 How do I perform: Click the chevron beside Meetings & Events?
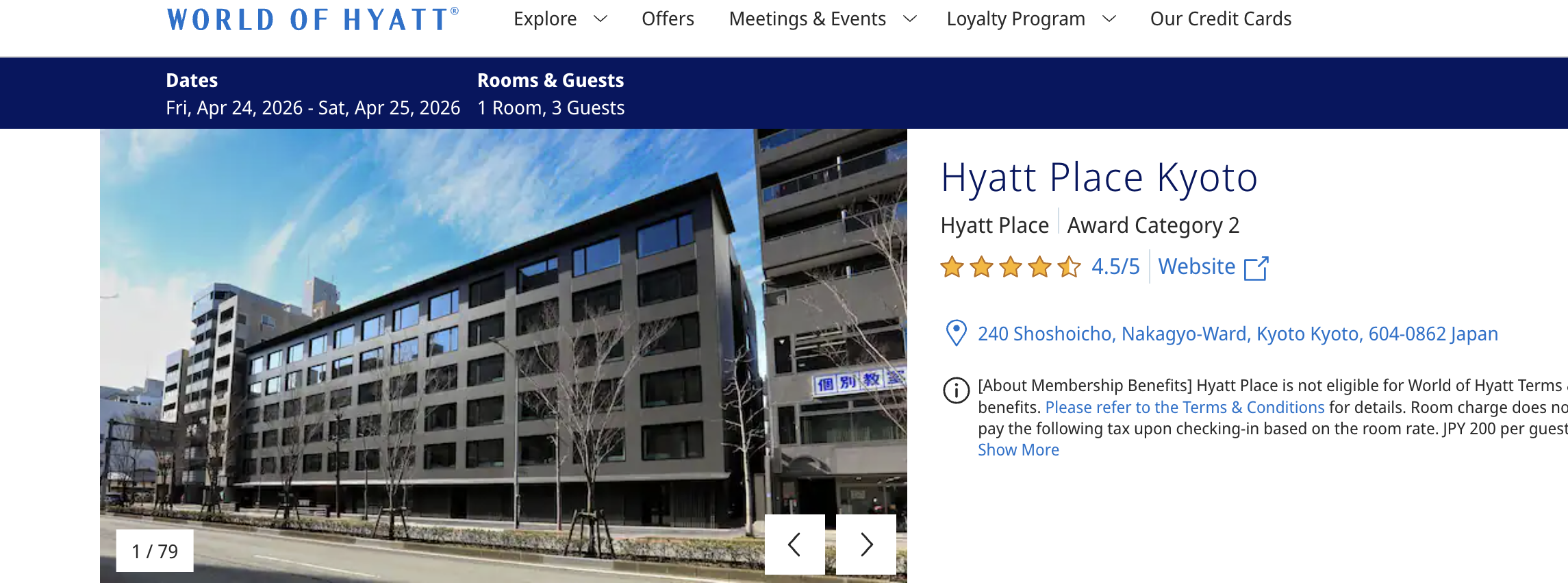[x=910, y=19]
